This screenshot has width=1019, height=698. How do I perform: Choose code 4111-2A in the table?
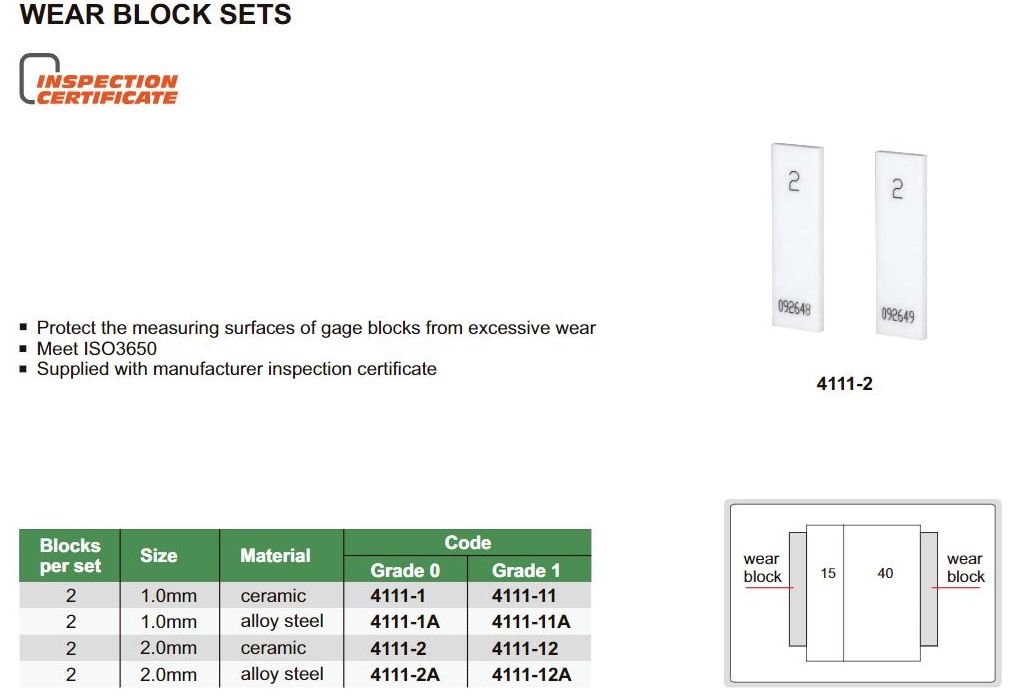404,675
